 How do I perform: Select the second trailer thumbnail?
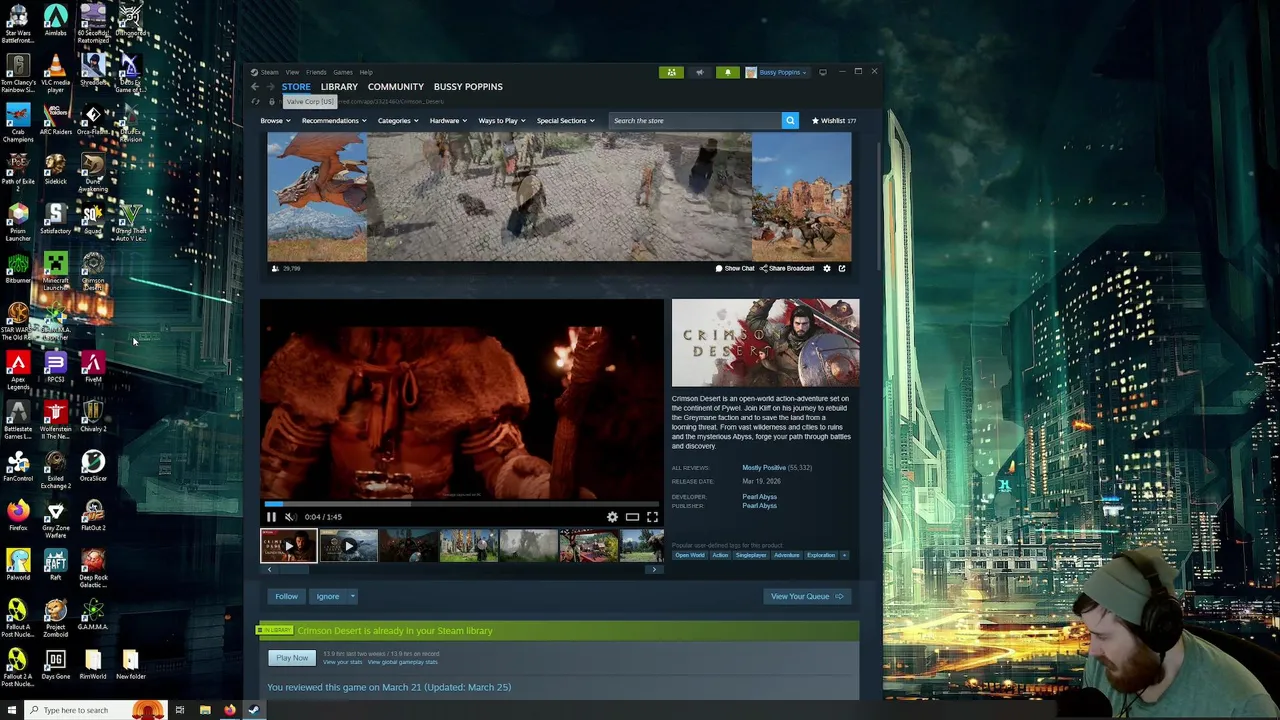[x=349, y=546]
